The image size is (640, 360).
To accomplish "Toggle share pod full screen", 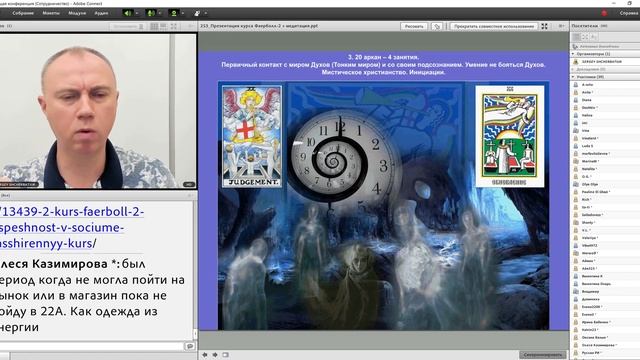I will [x=544, y=26].
